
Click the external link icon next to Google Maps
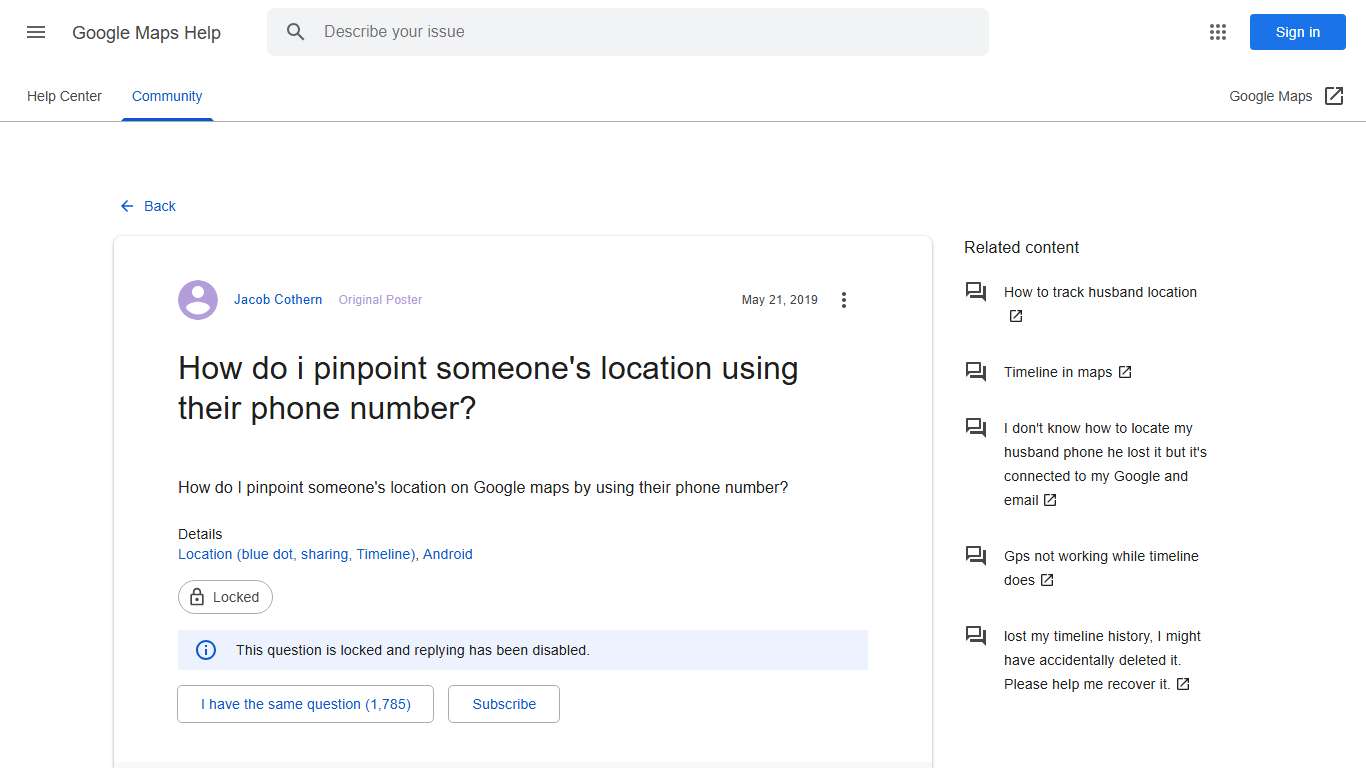click(x=1334, y=95)
